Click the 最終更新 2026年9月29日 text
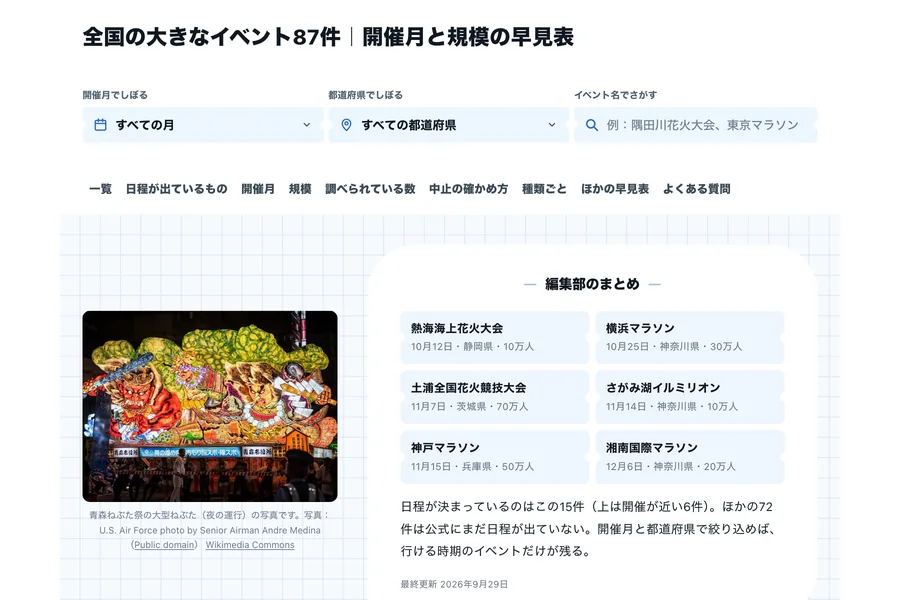Viewport: 900px width, 600px height. [x=454, y=584]
